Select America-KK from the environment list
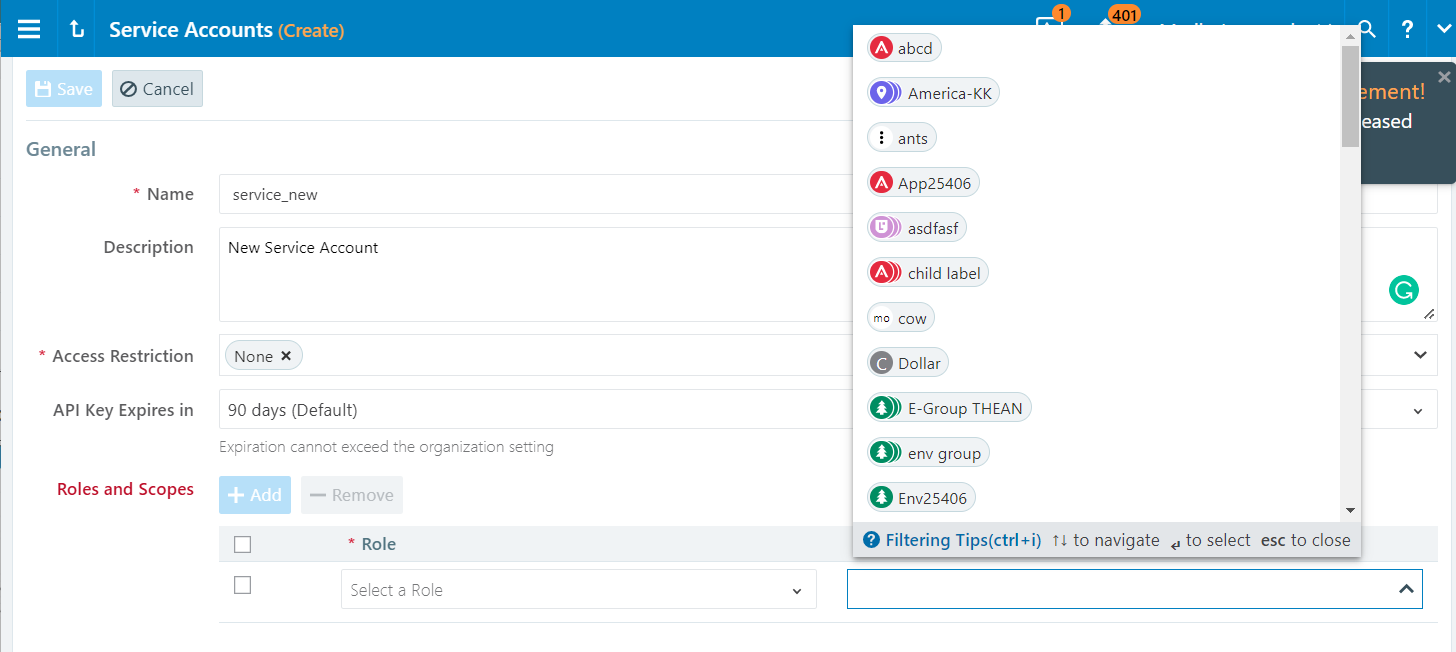The image size is (1456, 652). [932, 92]
